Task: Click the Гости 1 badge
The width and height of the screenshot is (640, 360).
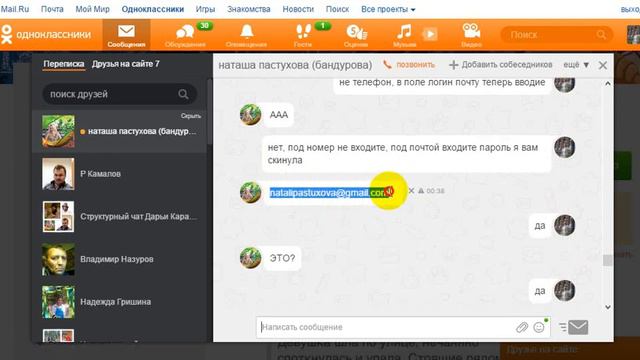Action: point(323,26)
